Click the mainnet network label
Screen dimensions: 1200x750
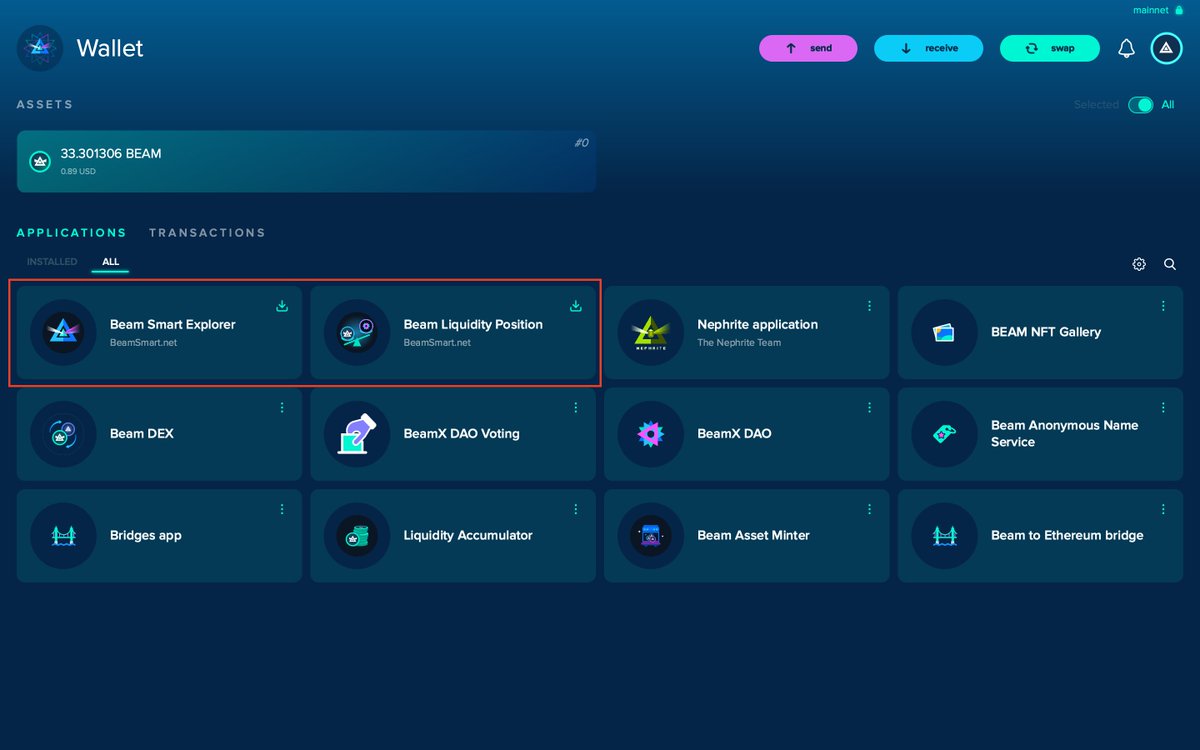pos(1151,10)
